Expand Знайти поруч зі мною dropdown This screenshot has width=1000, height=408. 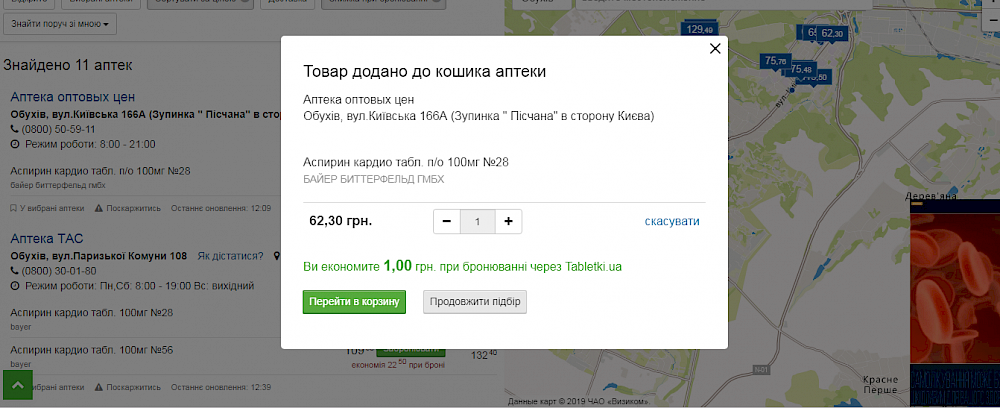(59, 24)
